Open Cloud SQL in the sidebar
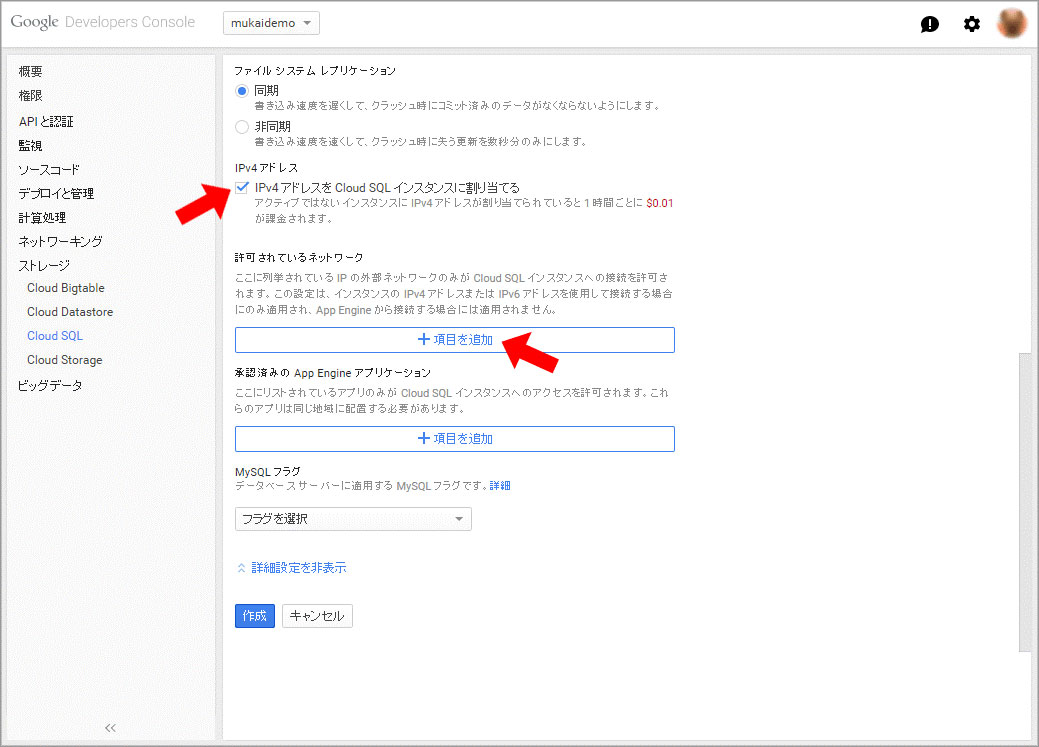This screenshot has width=1039, height=747. click(55, 335)
